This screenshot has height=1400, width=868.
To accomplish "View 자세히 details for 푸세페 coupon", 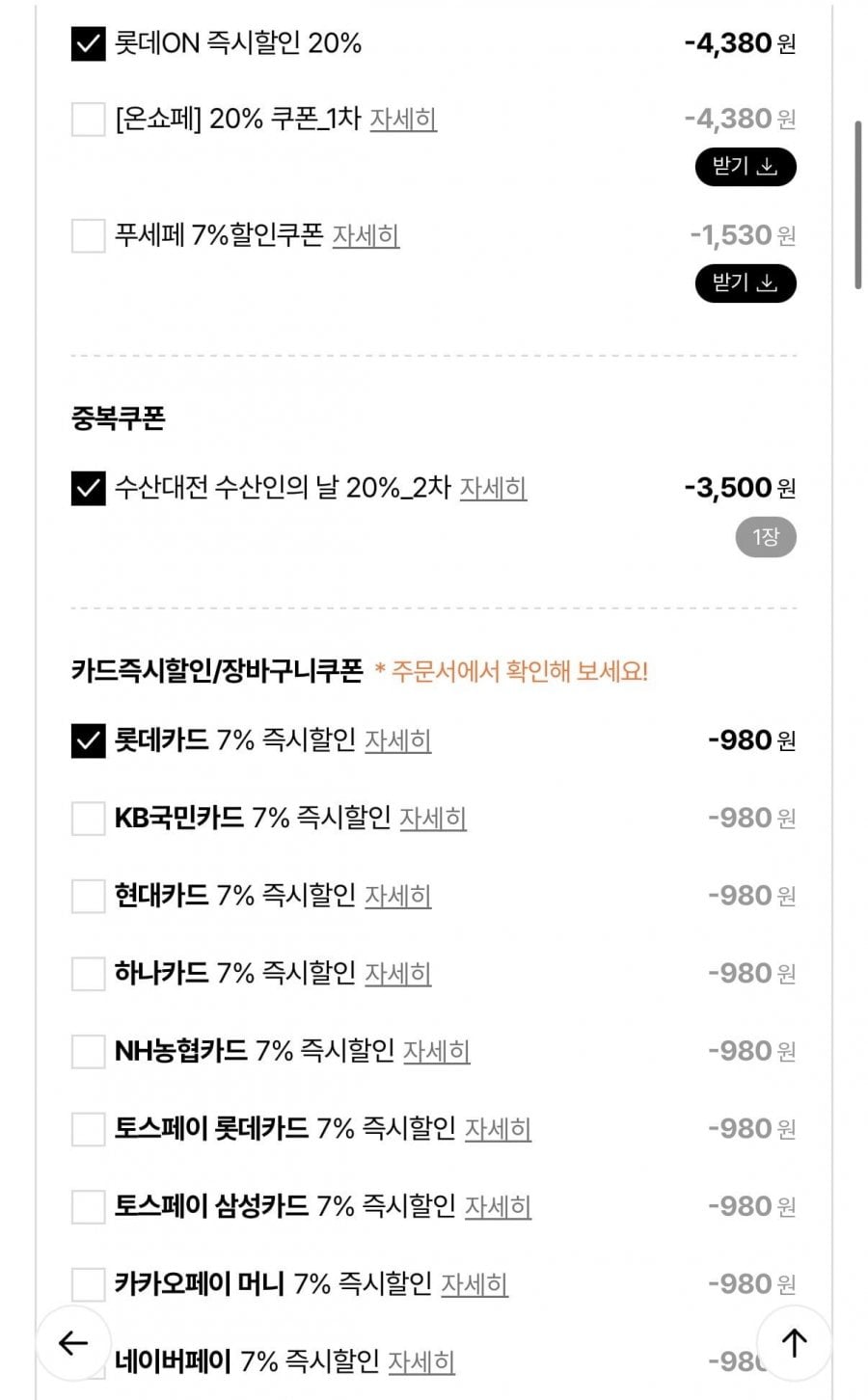I will (366, 235).
